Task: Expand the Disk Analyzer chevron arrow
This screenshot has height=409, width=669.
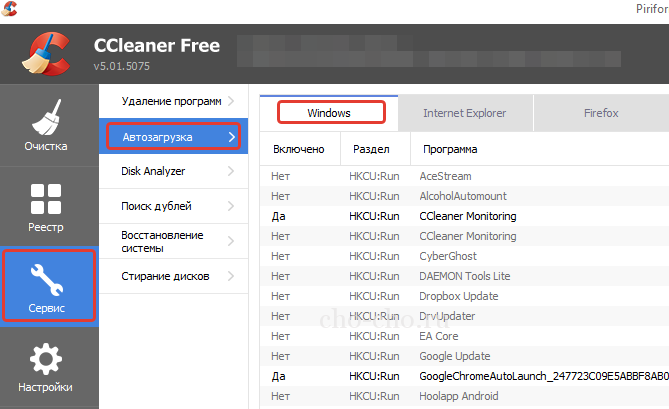Action: (x=231, y=171)
